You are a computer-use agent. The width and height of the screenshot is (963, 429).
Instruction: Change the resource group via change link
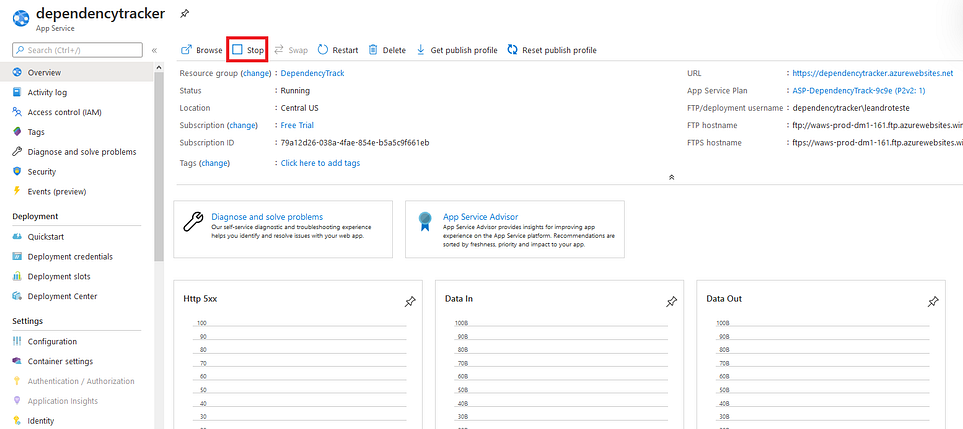(x=255, y=73)
